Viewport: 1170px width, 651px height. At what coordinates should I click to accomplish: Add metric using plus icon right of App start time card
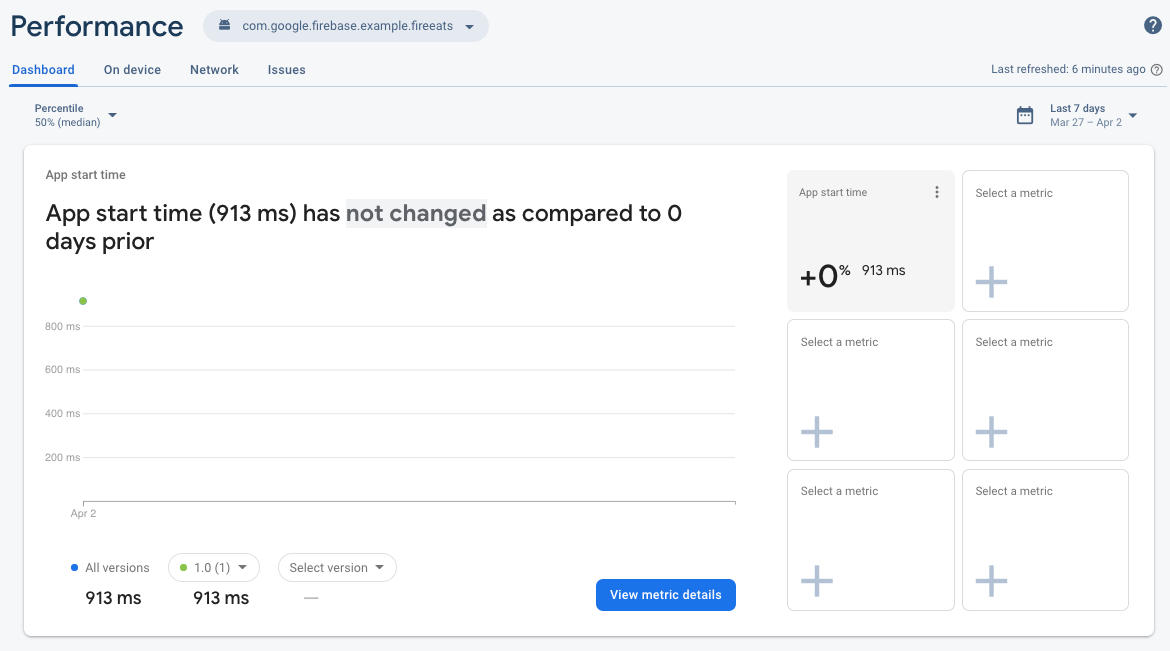click(991, 283)
